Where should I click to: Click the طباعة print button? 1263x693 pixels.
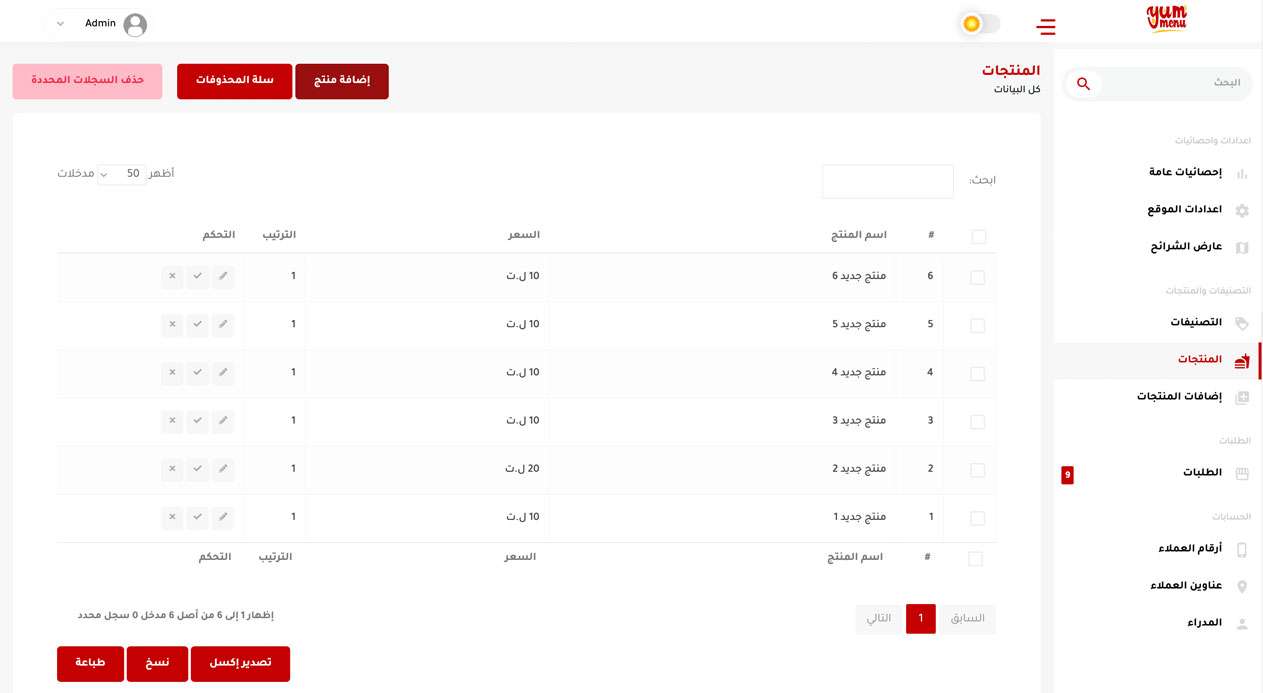pos(90,664)
